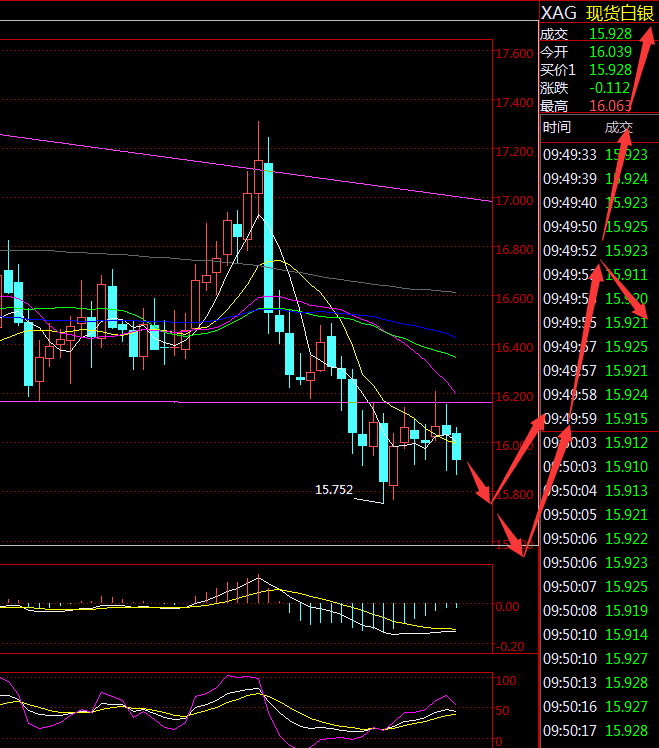Click the oscillator axis label 50
Screen dimensions: 659x748
click(x=502, y=711)
